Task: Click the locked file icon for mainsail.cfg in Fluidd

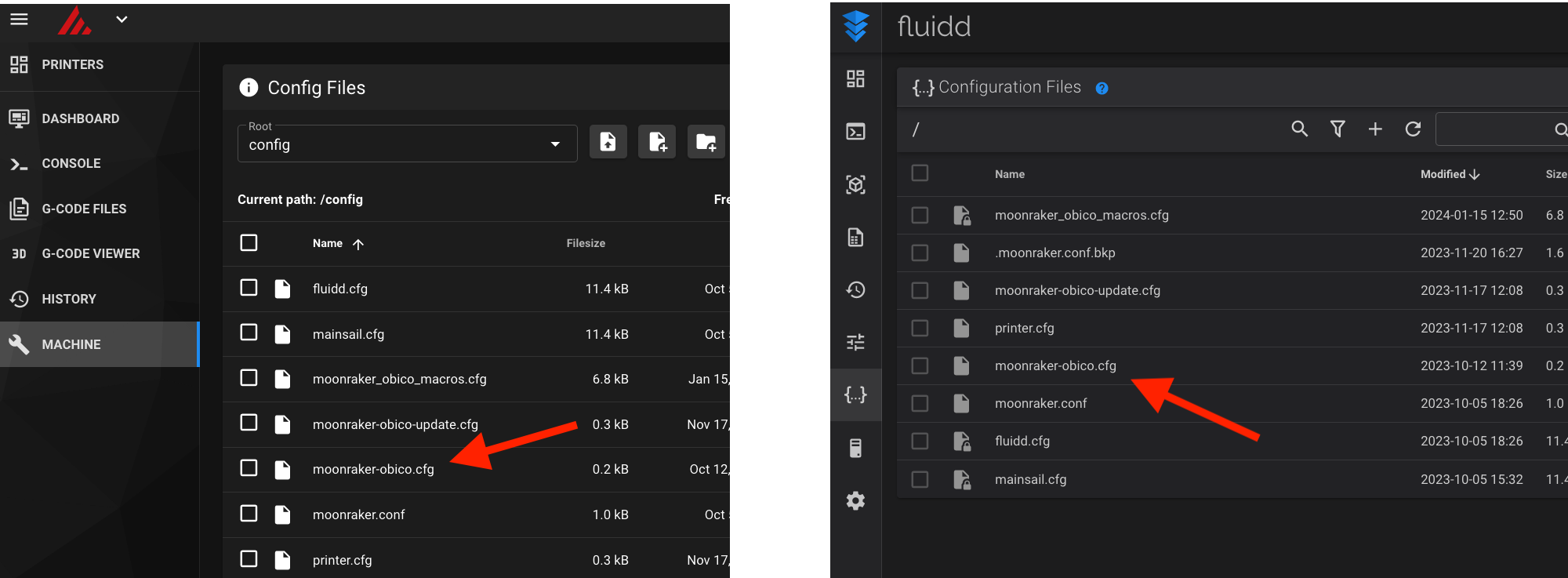Action: (x=962, y=479)
